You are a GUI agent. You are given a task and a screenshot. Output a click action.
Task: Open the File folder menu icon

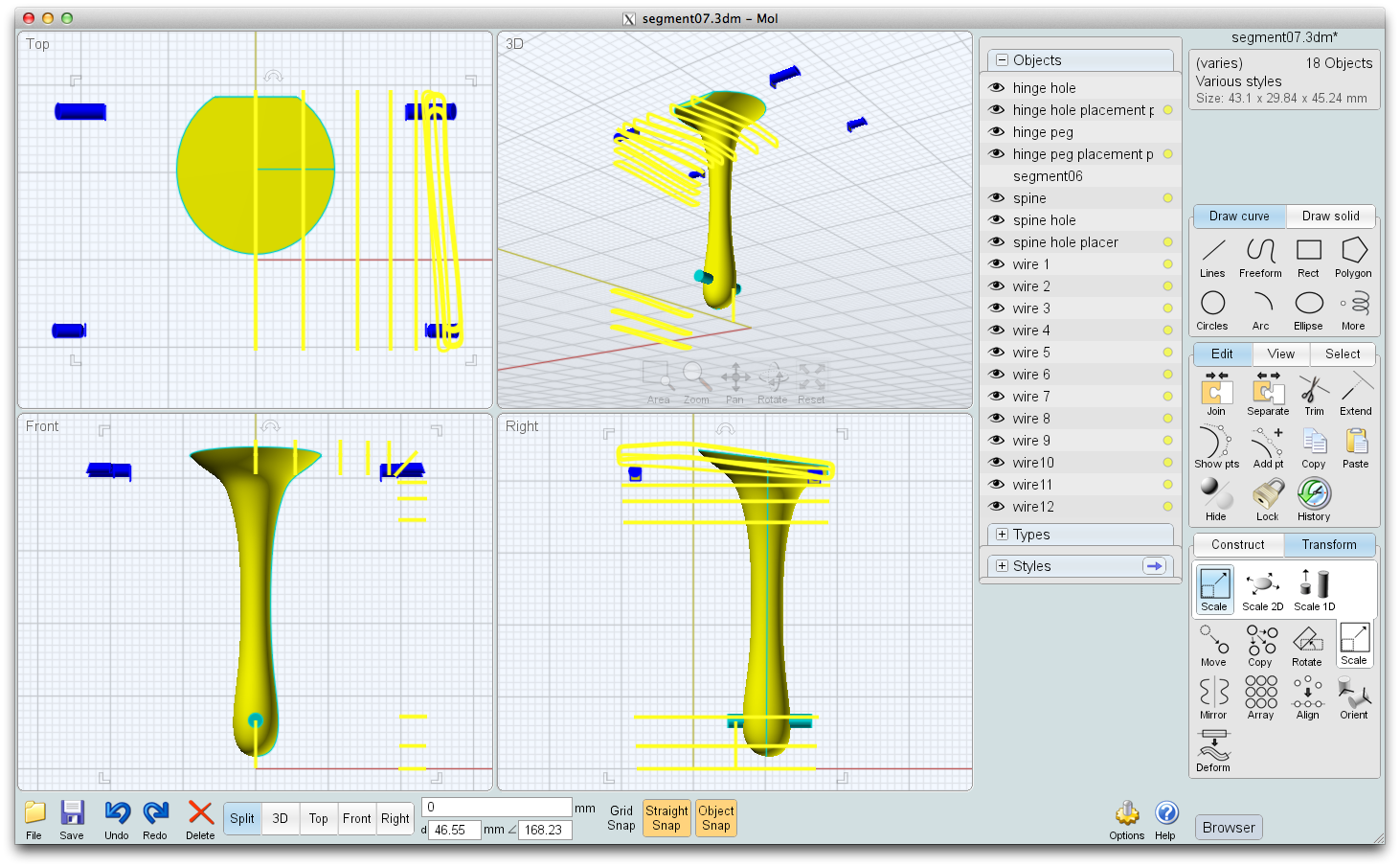click(34, 820)
